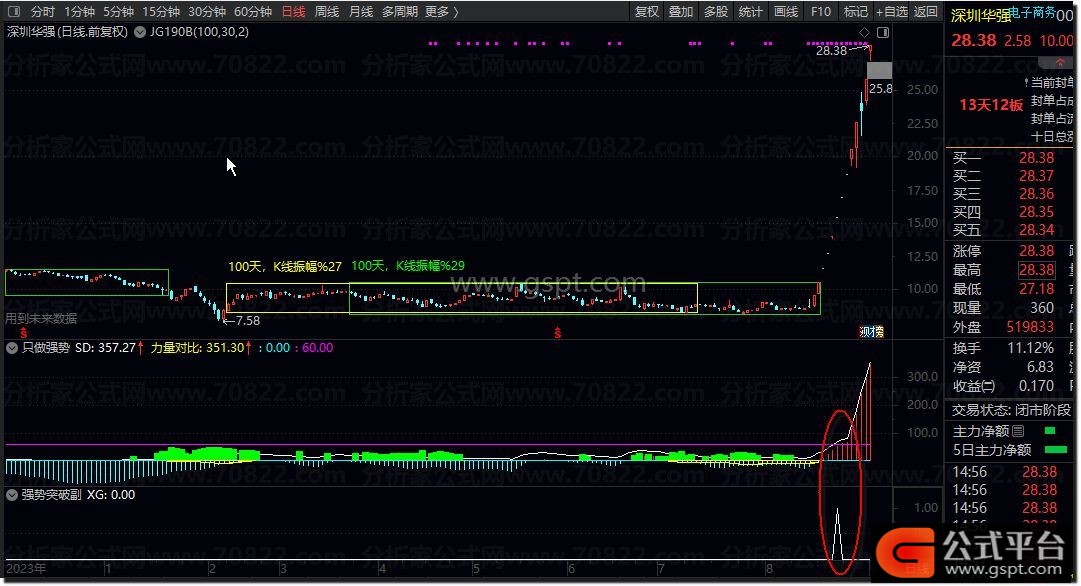The image size is (1081, 586).
Task: Expand the 只做强势 indicator menu
Action: click(x=12, y=348)
